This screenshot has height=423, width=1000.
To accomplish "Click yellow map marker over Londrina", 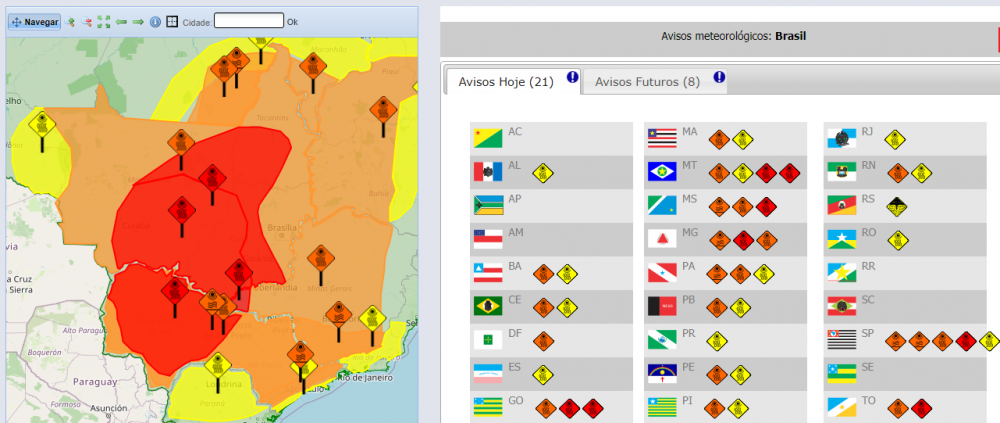I will (x=217, y=367).
